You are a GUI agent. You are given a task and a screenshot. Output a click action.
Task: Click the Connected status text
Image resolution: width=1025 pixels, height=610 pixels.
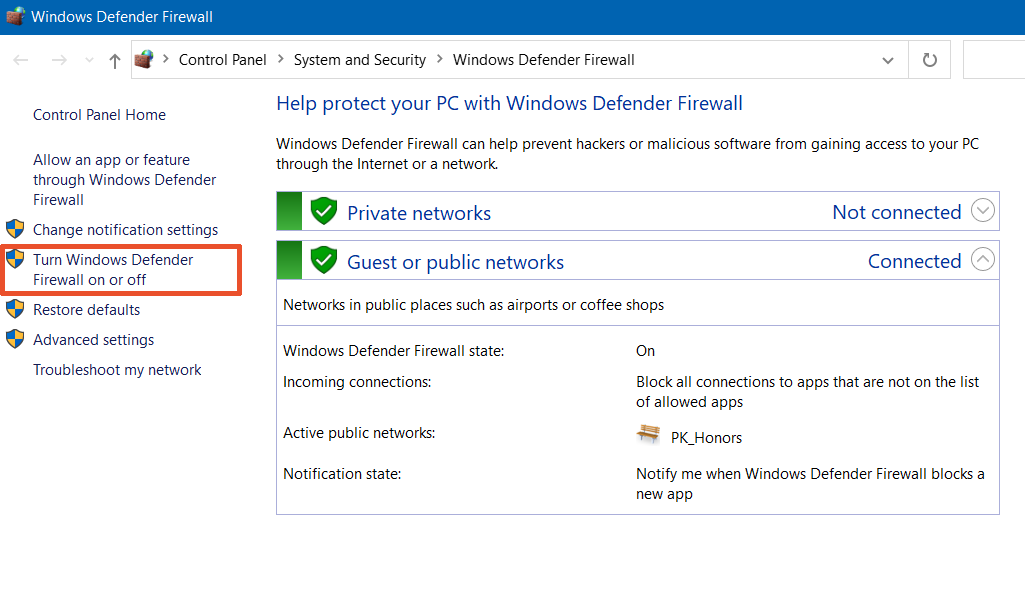point(915,262)
